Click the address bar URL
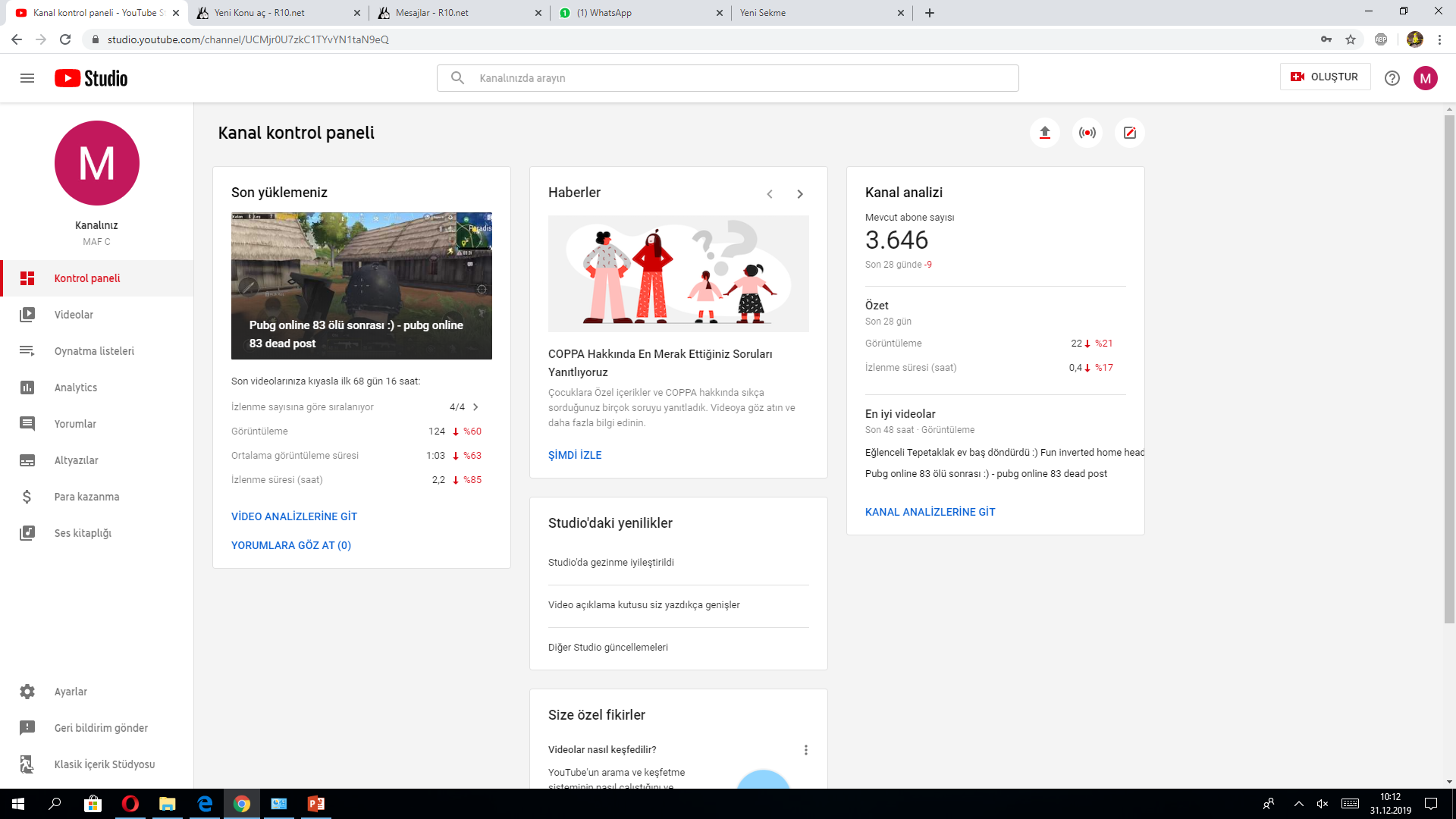Image resolution: width=1456 pixels, height=819 pixels. click(x=248, y=39)
